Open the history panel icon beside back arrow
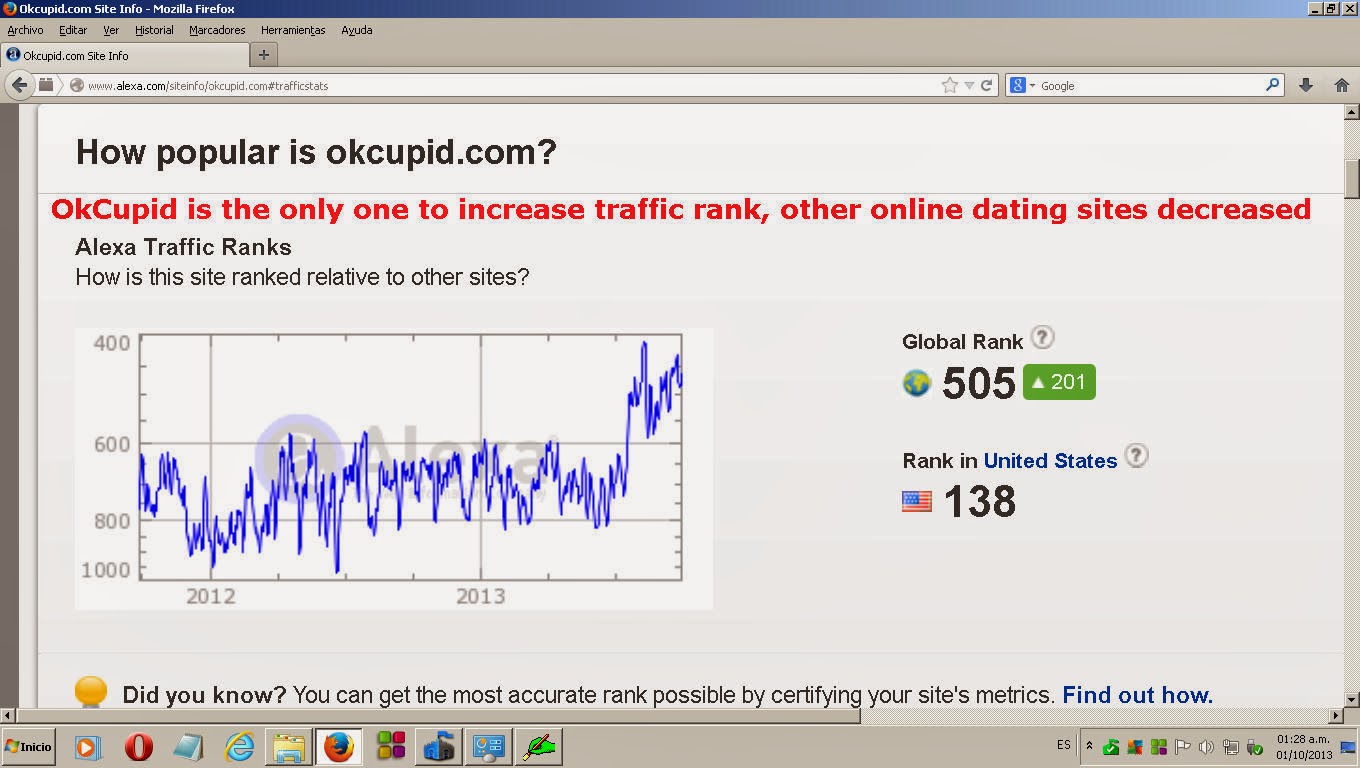Screen dimensions: 1360x768 (46, 85)
